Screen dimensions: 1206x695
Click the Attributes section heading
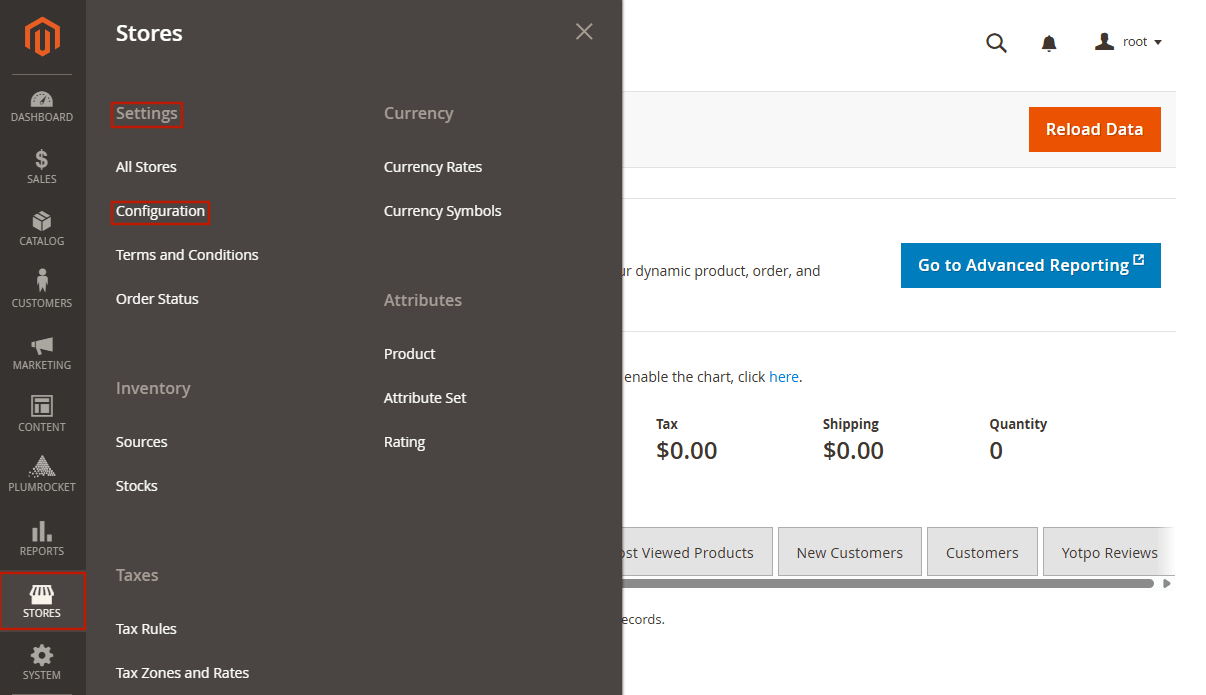[x=423, y=300]
